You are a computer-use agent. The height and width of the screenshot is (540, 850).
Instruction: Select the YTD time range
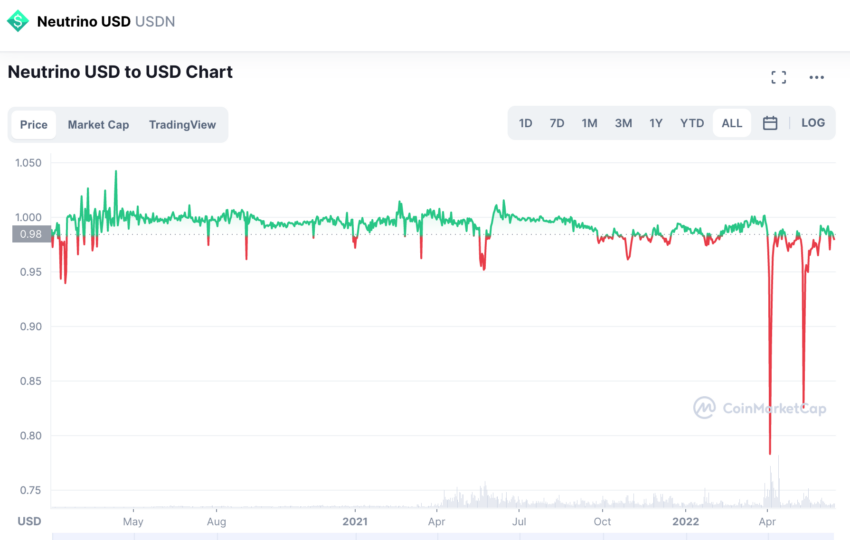click(692, 123)
